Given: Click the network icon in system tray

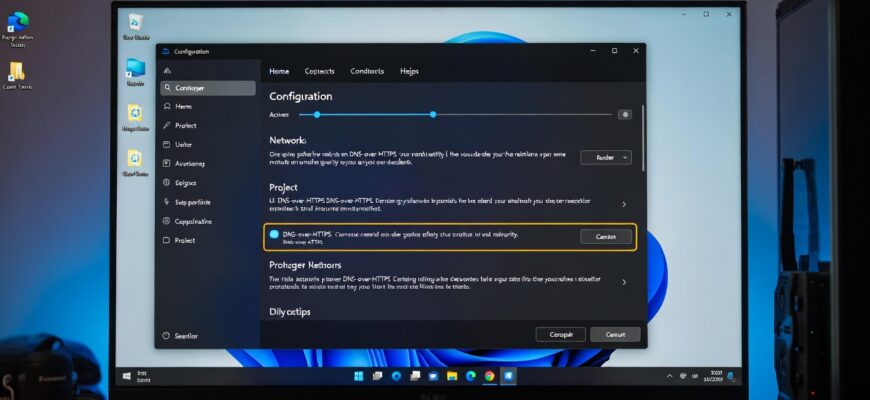Looking at the screenshot, I should point(683,376).
